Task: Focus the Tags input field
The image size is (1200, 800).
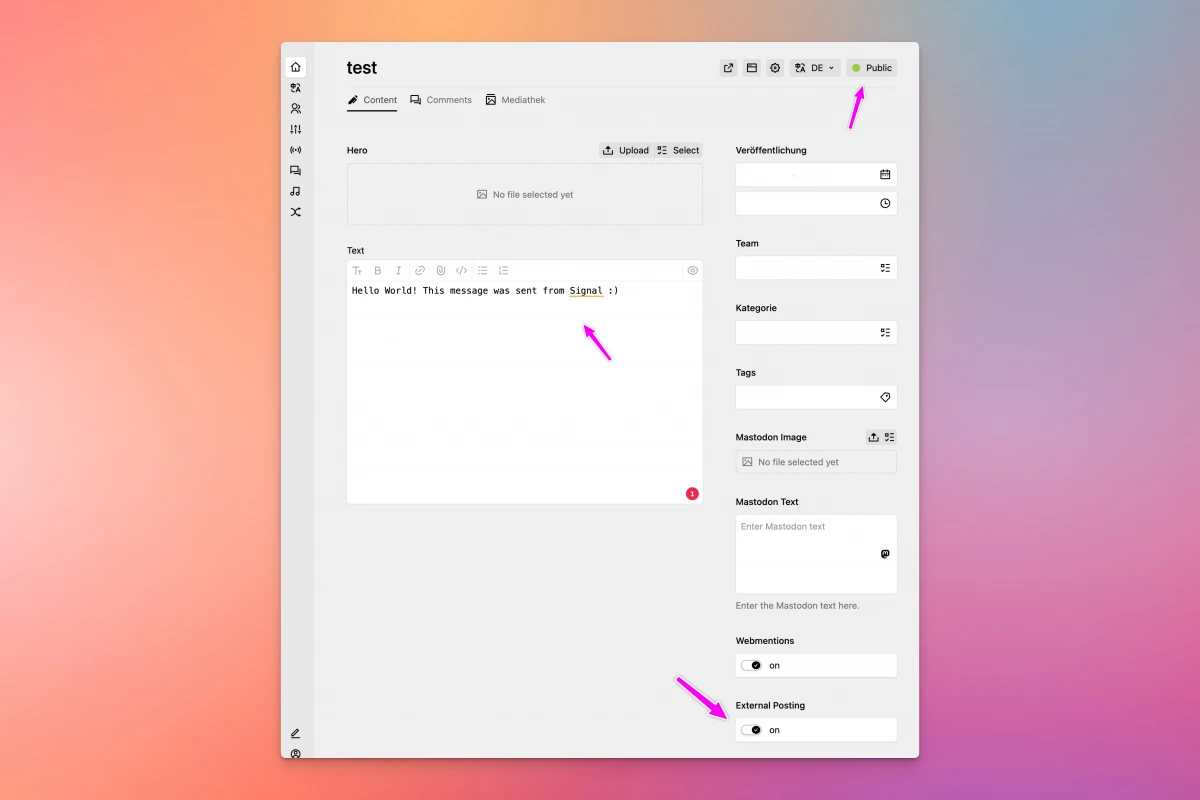Action: point(816,397)
